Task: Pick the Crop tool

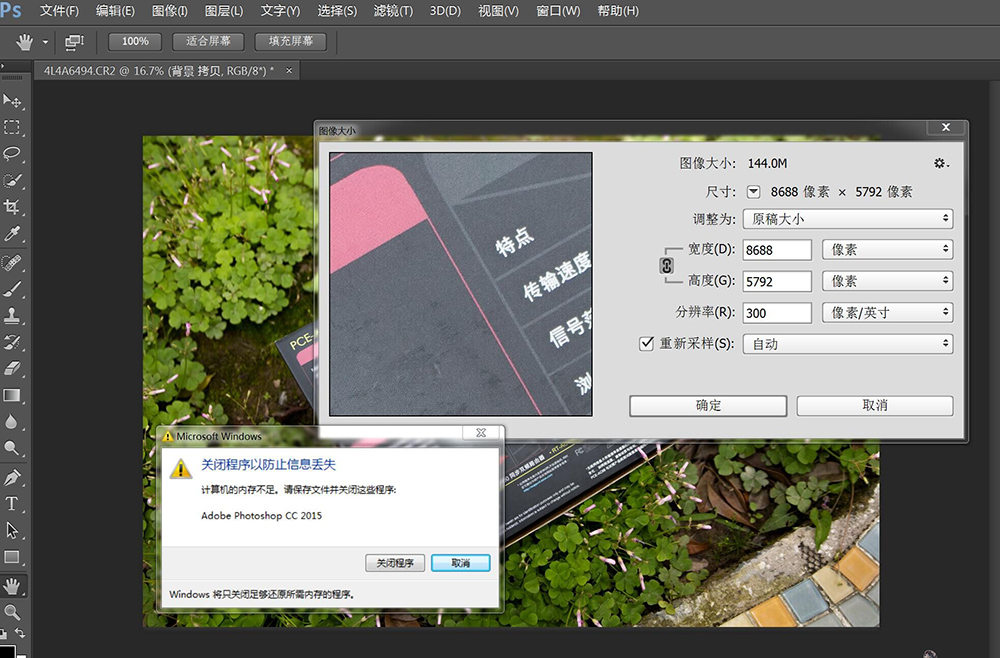Action: pyautogui.click(x=12, y=207)
